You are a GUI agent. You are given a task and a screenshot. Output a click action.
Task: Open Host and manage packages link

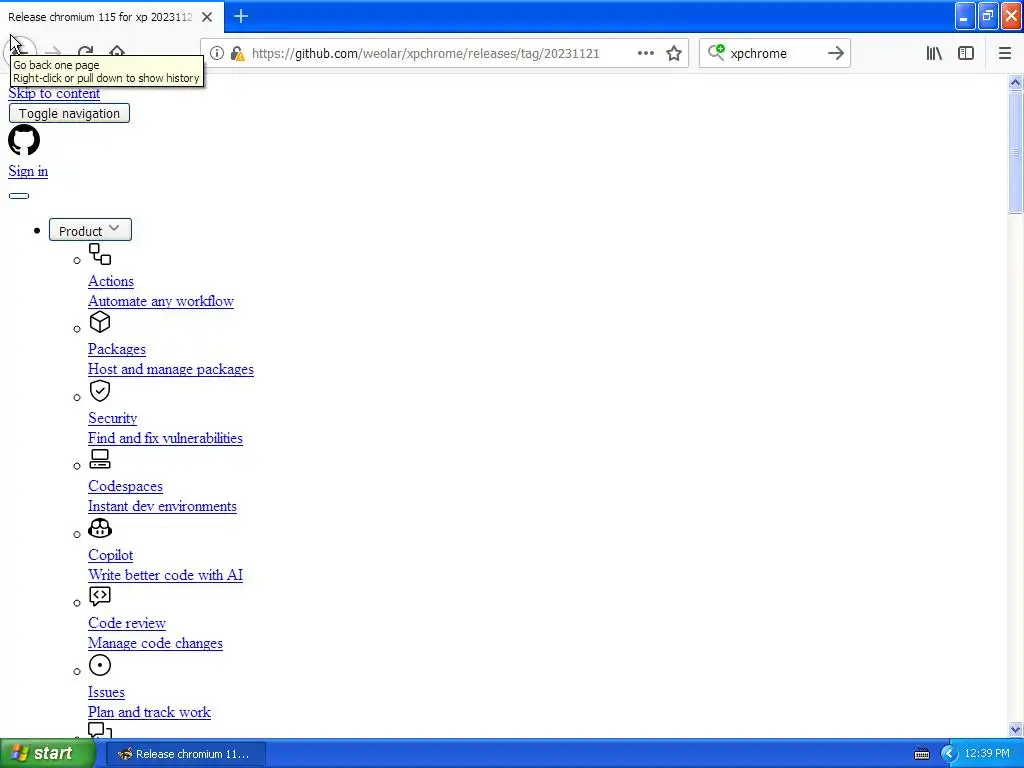click(x=171, y=369)
